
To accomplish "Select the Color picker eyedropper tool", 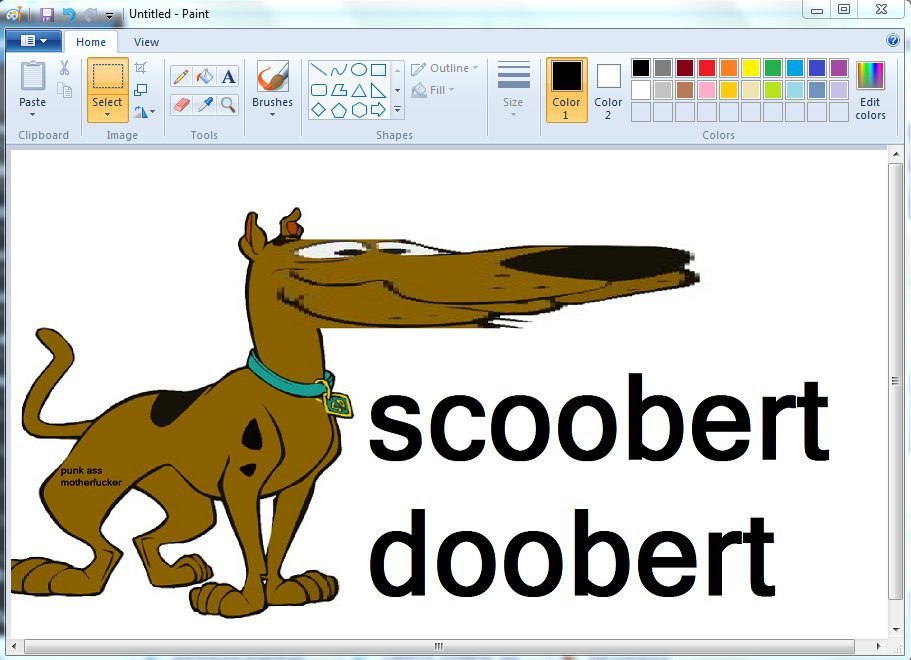I will tap(205, 105).
